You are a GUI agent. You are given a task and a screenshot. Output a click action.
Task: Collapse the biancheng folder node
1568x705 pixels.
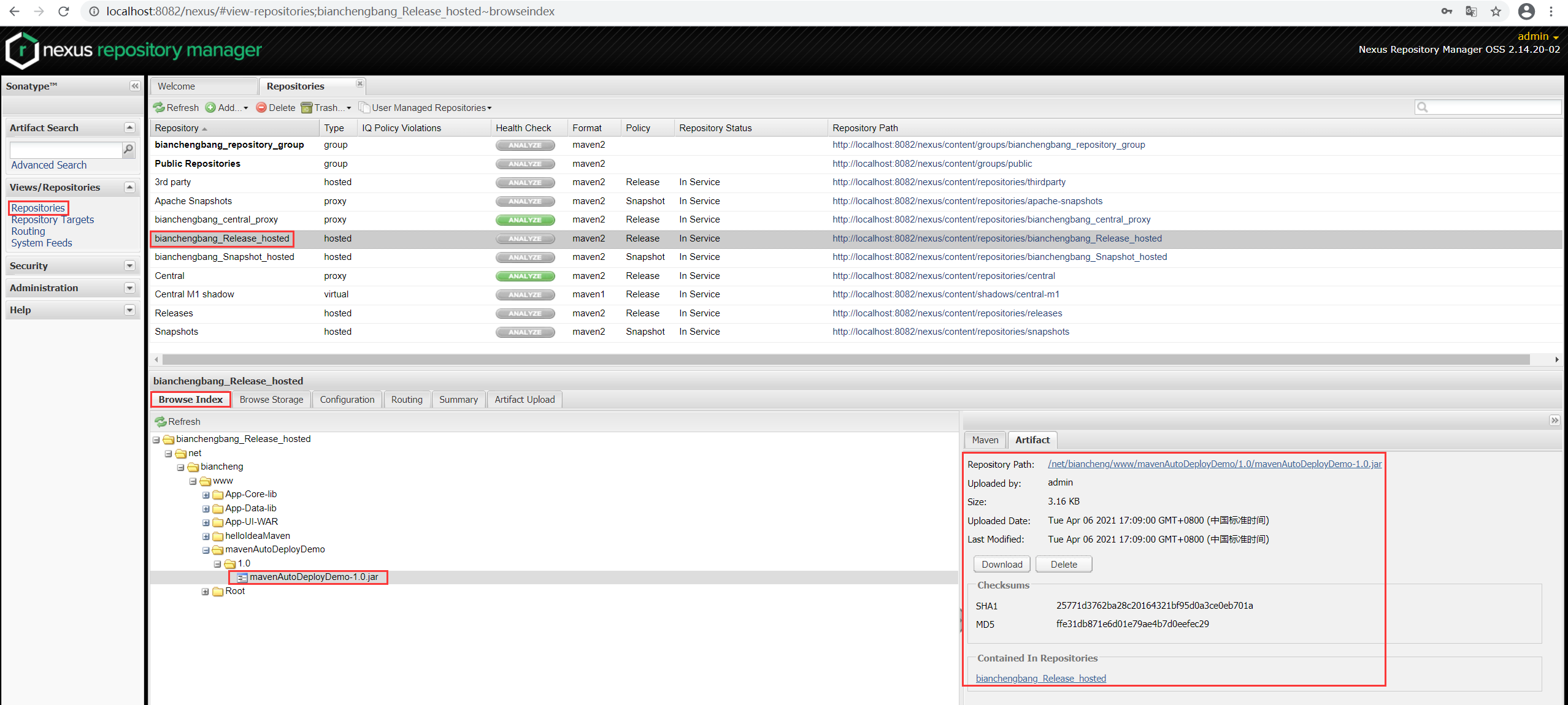pyautogui.click(x=181, y=467)
